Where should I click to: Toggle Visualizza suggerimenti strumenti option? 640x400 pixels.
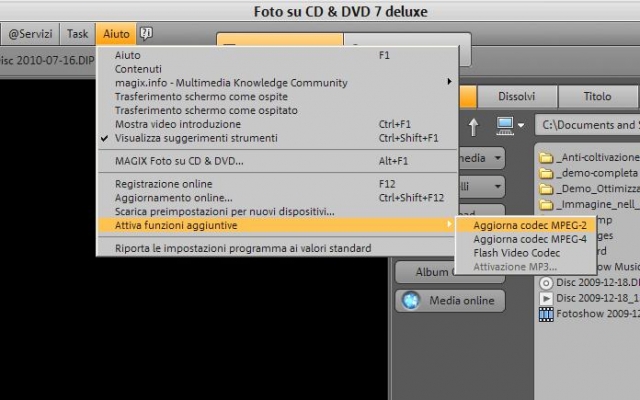[278, 138]
